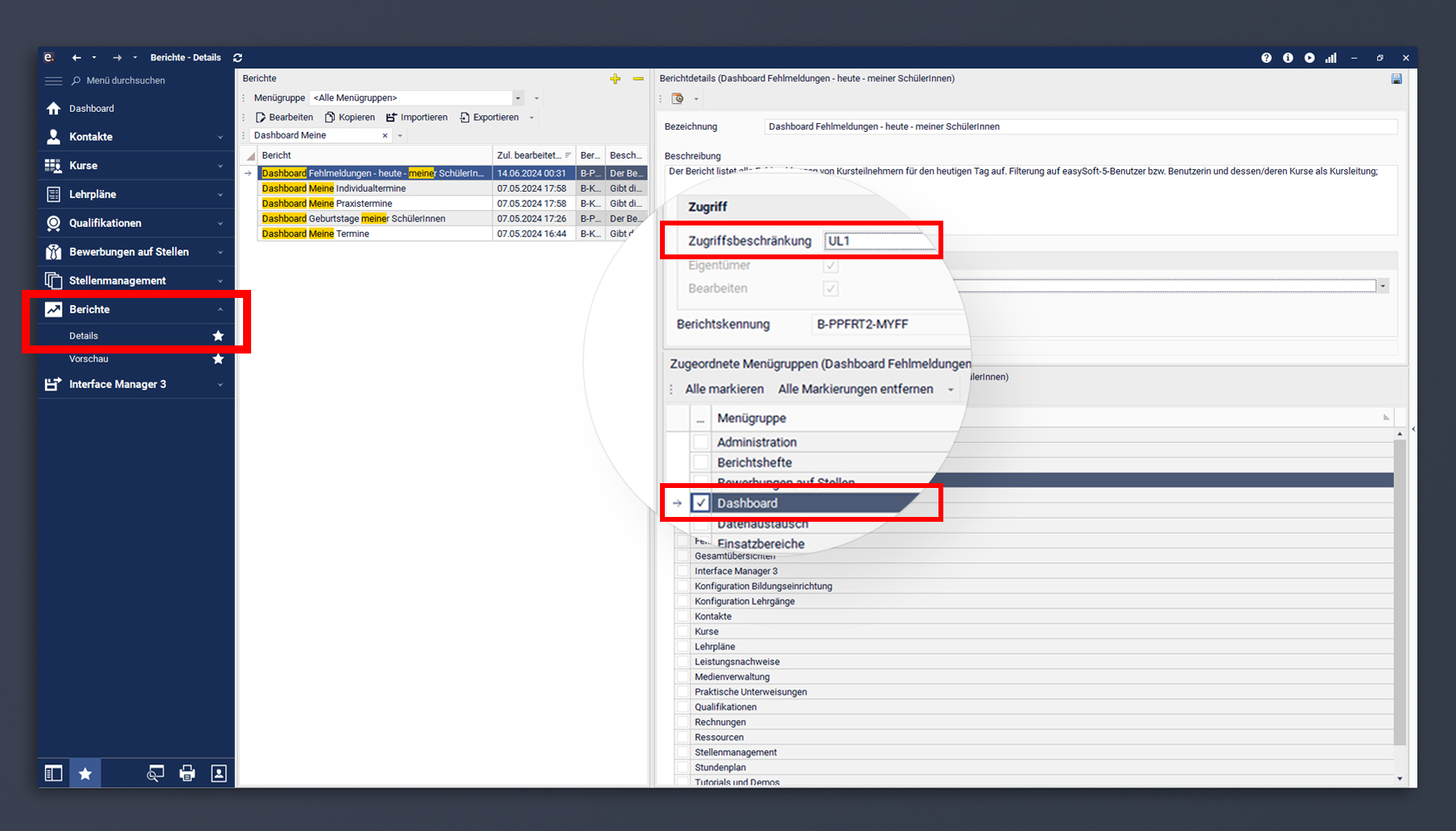
Task: Open the Menügruppe combo box dropdown
Action: (x=518, y=98)
